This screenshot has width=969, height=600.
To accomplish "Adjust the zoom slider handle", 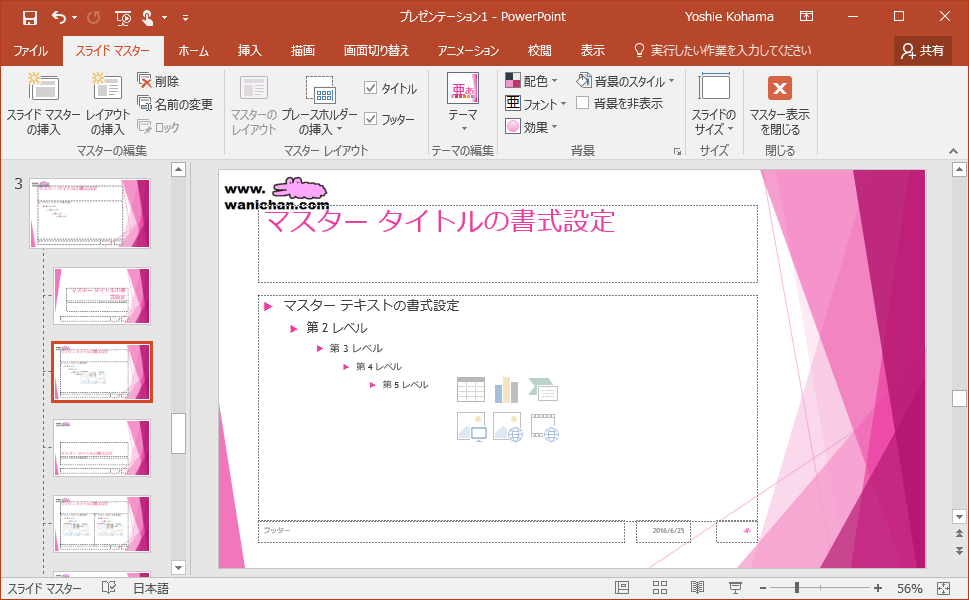I will [797, 588].
